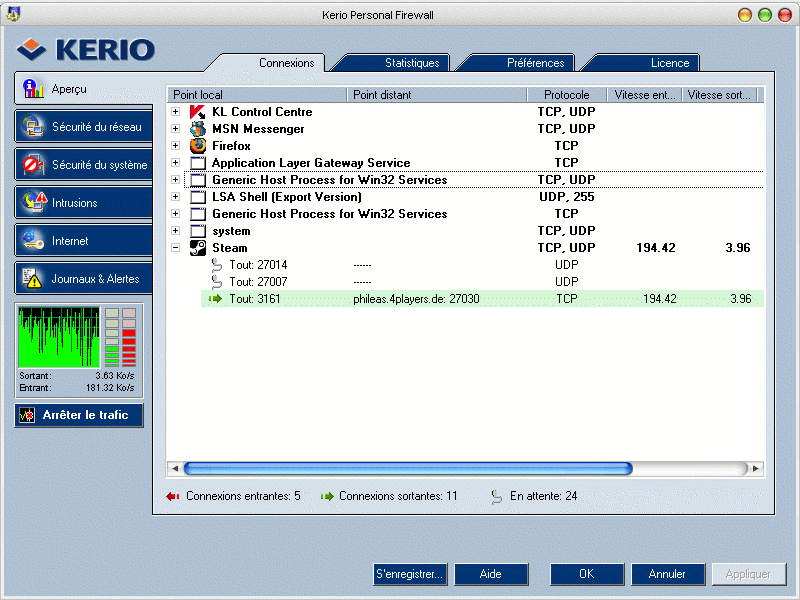This screenshot has height=600, width=800.
Task: Open the Préférences tab
Action: click(x=535, y=63)
